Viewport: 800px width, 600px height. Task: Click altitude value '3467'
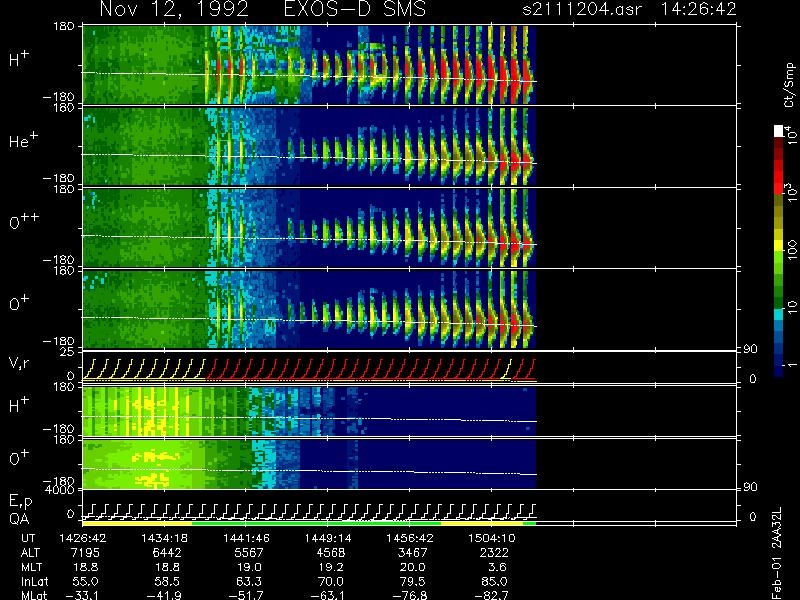tap(412, 553)
